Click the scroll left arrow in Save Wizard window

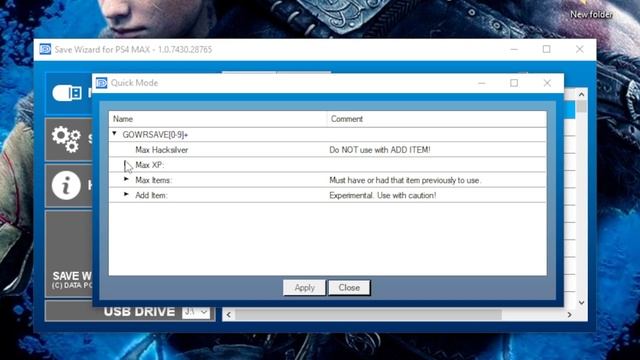(x=229, y=315)
